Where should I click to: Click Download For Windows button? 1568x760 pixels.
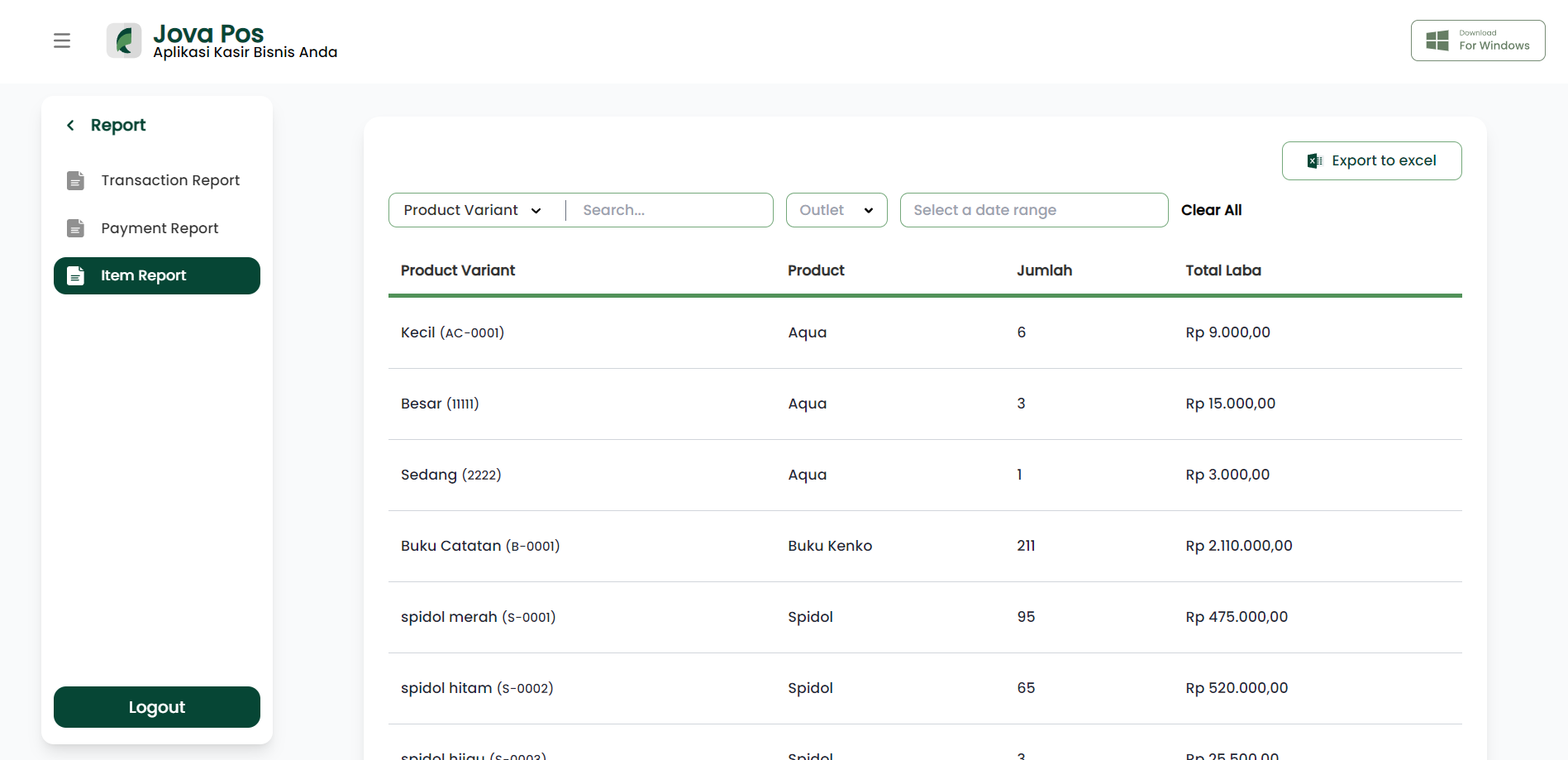[x=1478, y=41]
